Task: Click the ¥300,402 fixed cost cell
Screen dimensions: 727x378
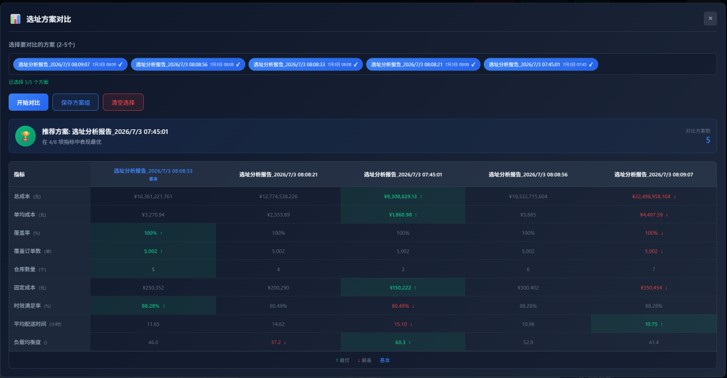Action: [528, 288]
